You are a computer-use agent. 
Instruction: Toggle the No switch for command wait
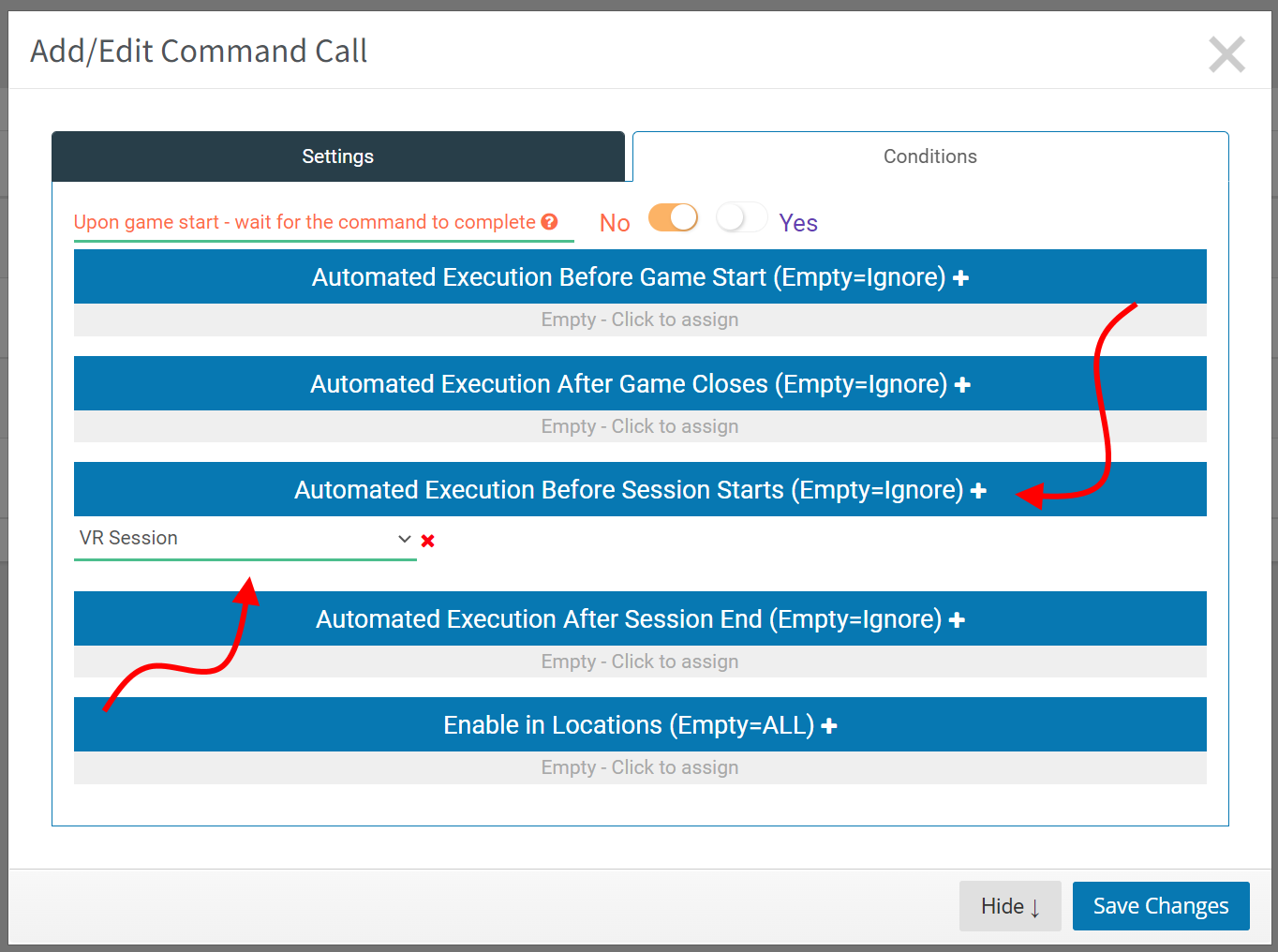point(673,217)
